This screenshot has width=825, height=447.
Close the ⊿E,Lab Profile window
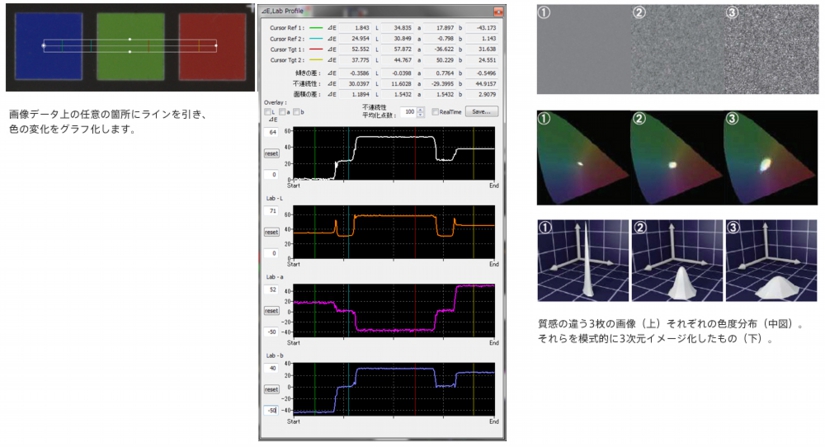coord(498,11)
